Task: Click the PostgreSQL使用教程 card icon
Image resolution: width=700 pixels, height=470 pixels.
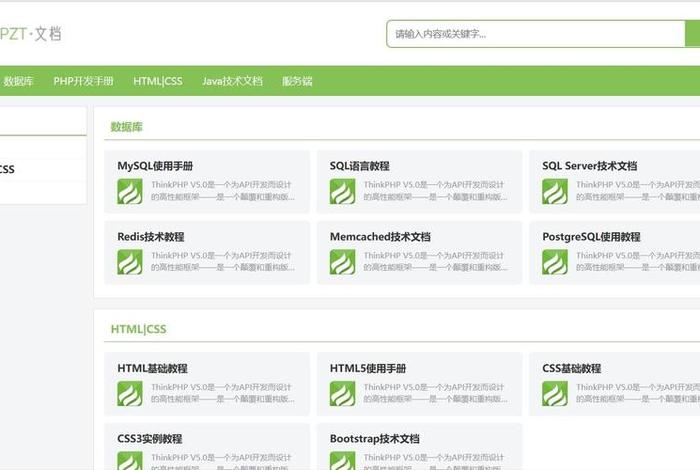Action: (x=555, y=262)
